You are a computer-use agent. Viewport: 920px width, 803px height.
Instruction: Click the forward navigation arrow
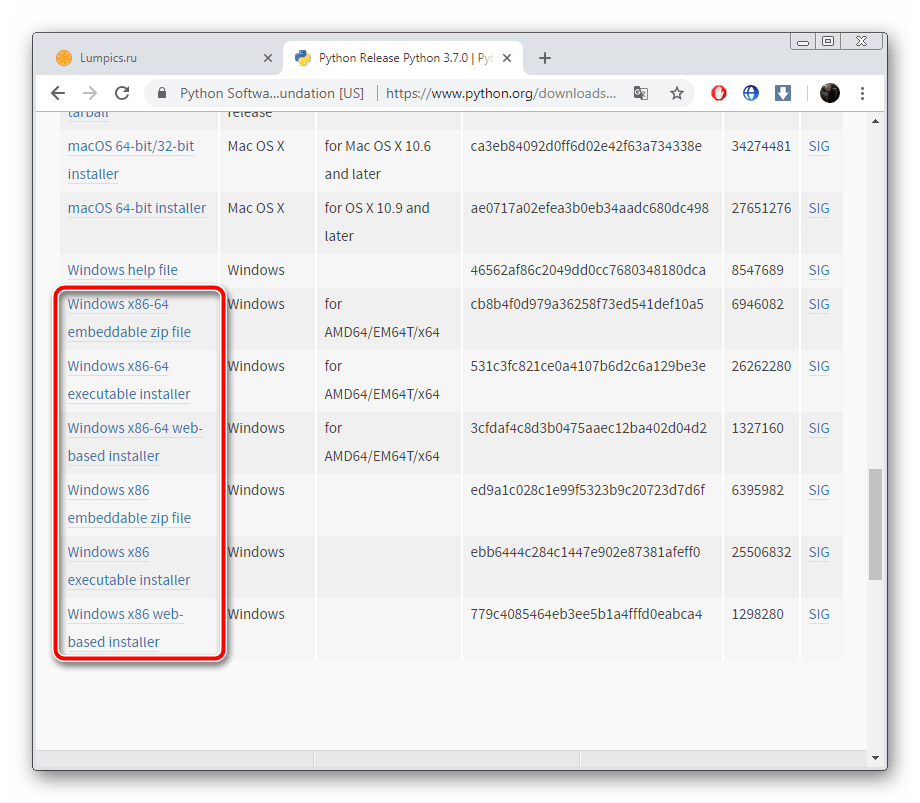pos(90,93)
